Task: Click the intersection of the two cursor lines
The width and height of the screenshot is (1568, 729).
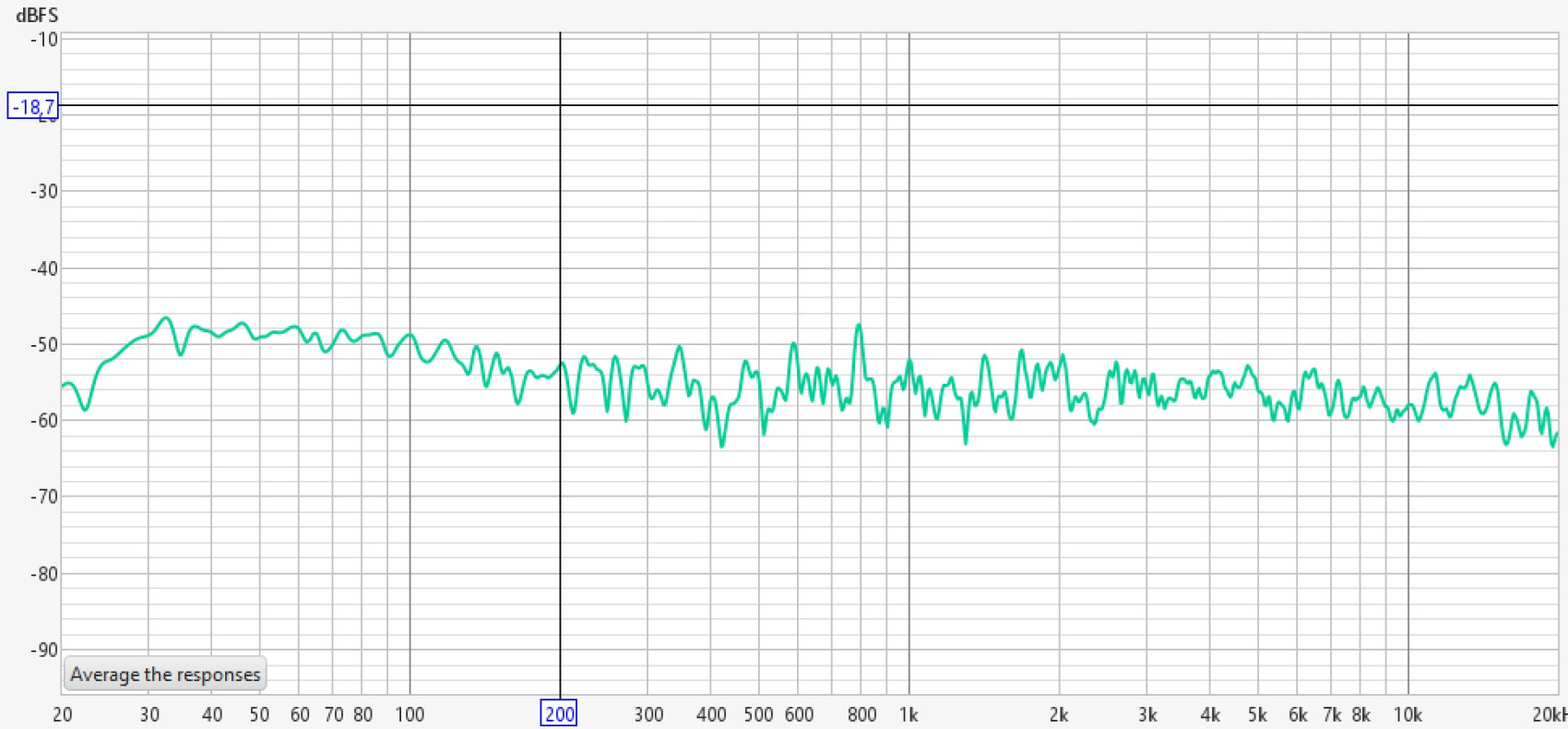Action: click(x=560, y=105)
